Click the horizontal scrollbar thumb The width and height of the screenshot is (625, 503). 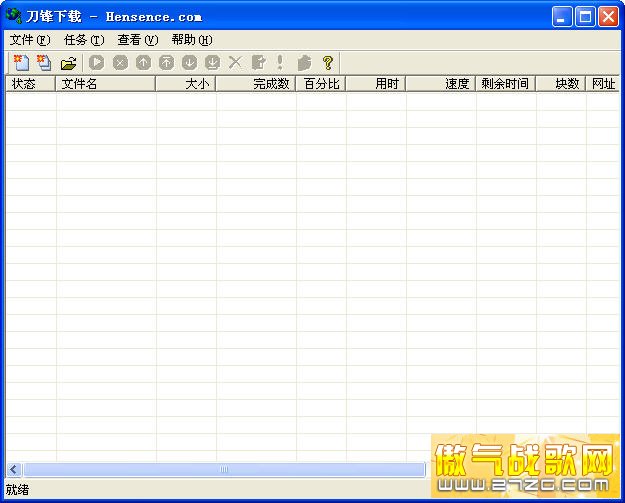(224, 470)
